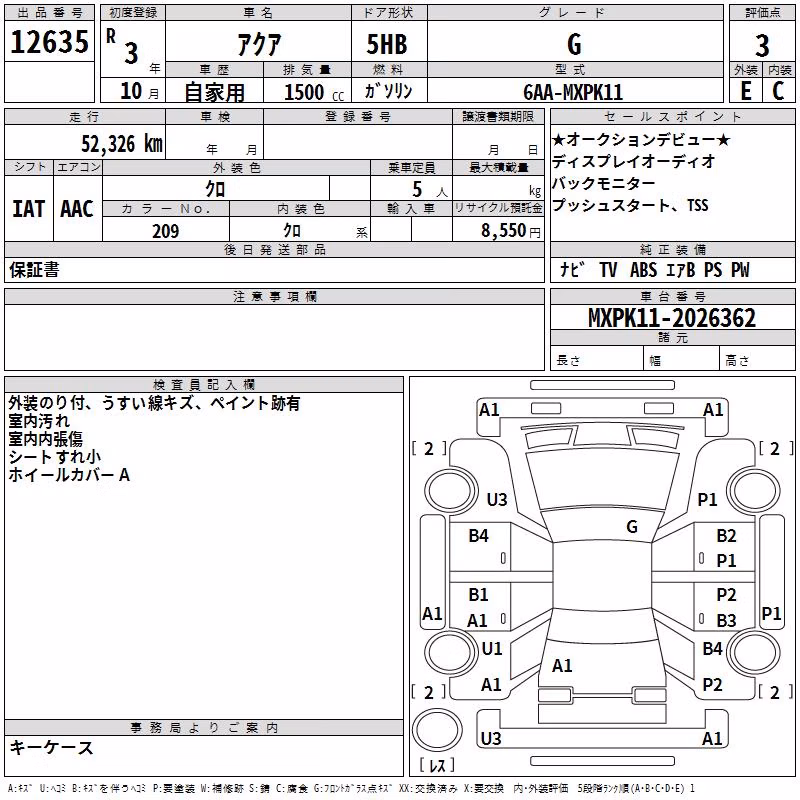
Task: Click the mileage value 52,326 km
Action: pos(121,144)
